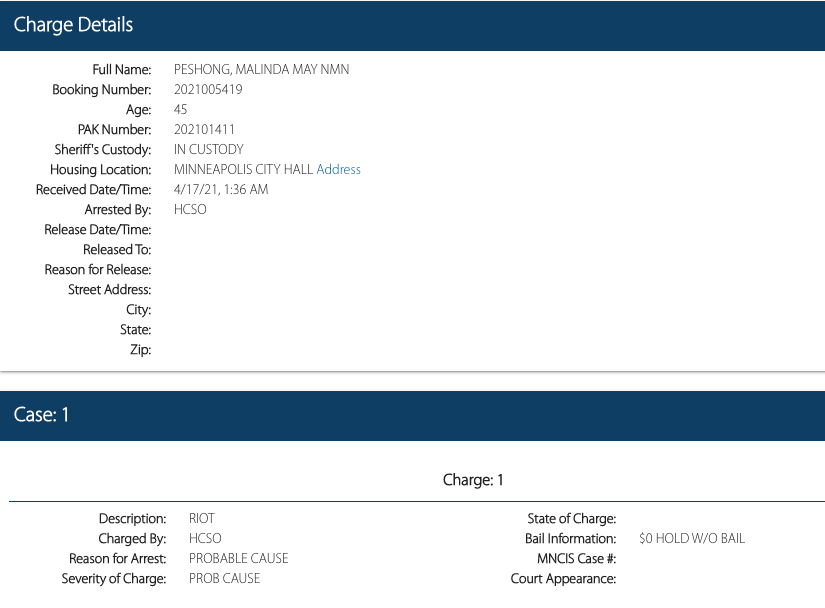The width and height of the screenshot is (825, 608).
Task: Open the Address link for housing location
Action: click(338, 170)
